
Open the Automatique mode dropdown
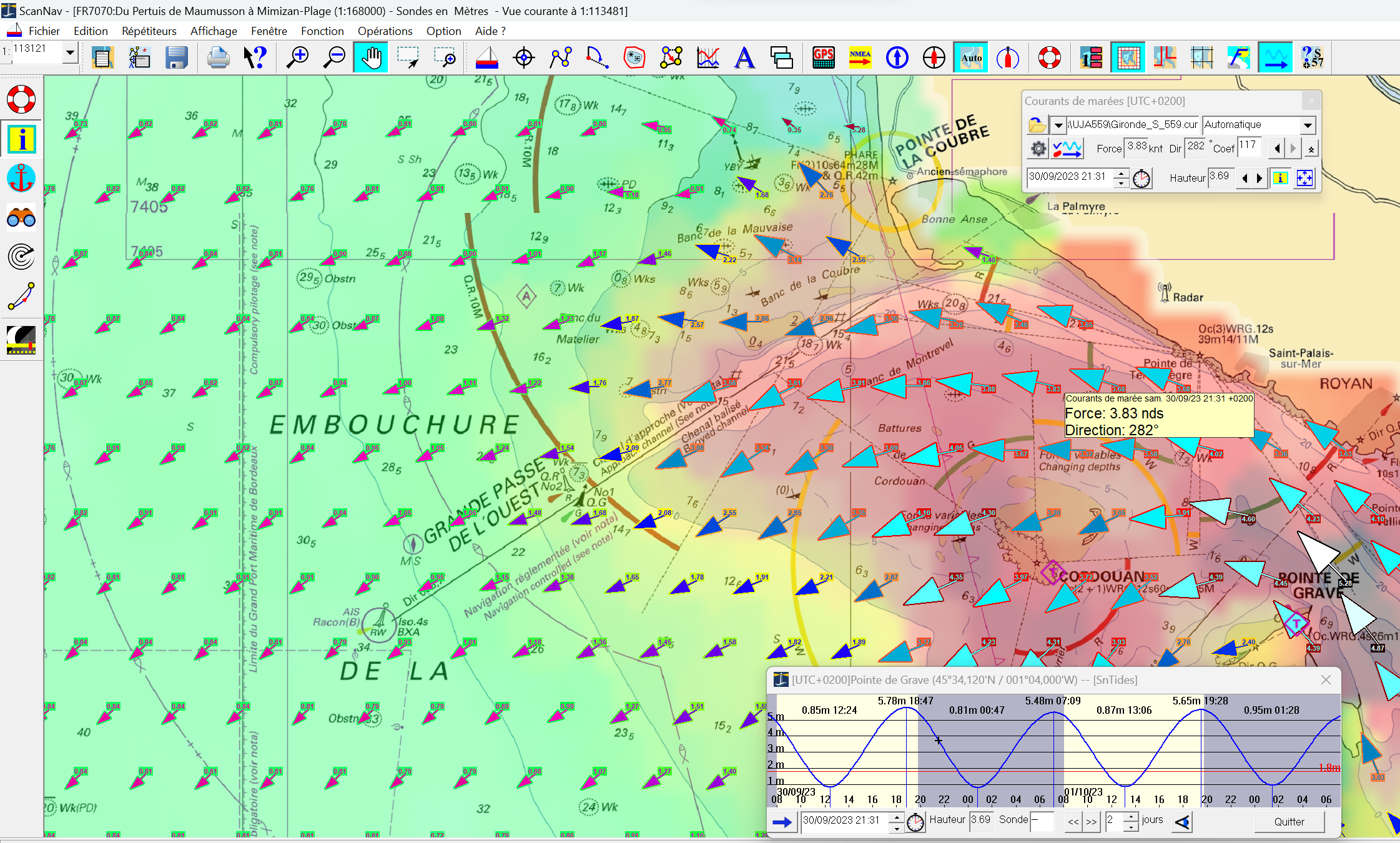click(x=1308, y=125)
